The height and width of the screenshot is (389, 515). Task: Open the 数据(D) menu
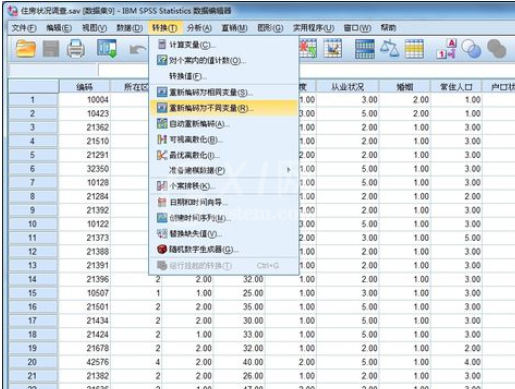[130, 28]
